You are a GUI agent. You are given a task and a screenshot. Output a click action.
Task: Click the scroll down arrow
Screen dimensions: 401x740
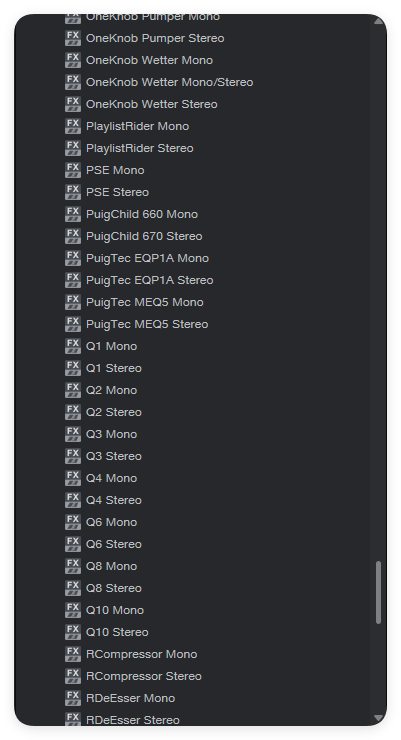378,718
